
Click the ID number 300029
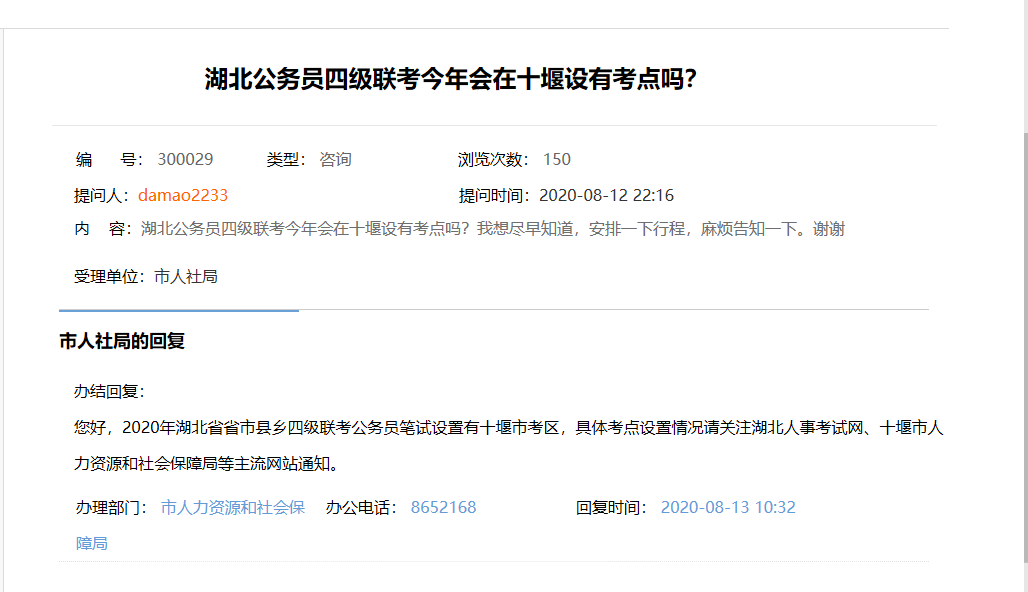(x=185, y=159)
